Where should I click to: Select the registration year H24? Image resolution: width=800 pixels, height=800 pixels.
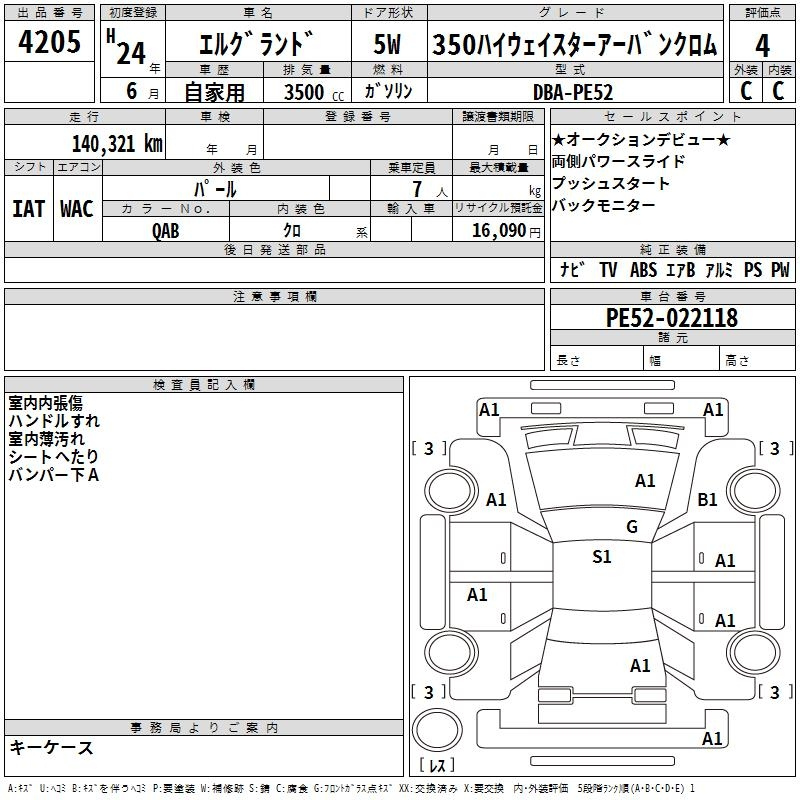(x=126, y=47)
